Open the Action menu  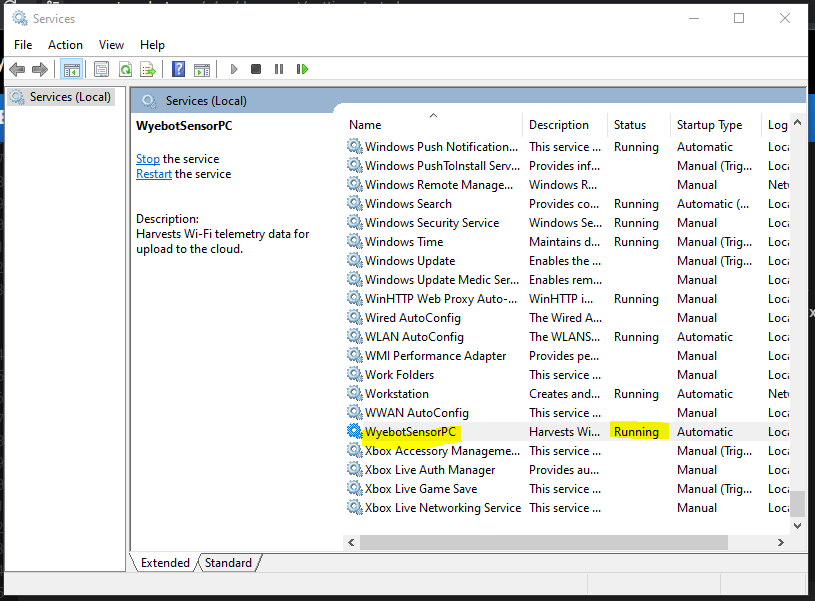[x=65, y=44]
